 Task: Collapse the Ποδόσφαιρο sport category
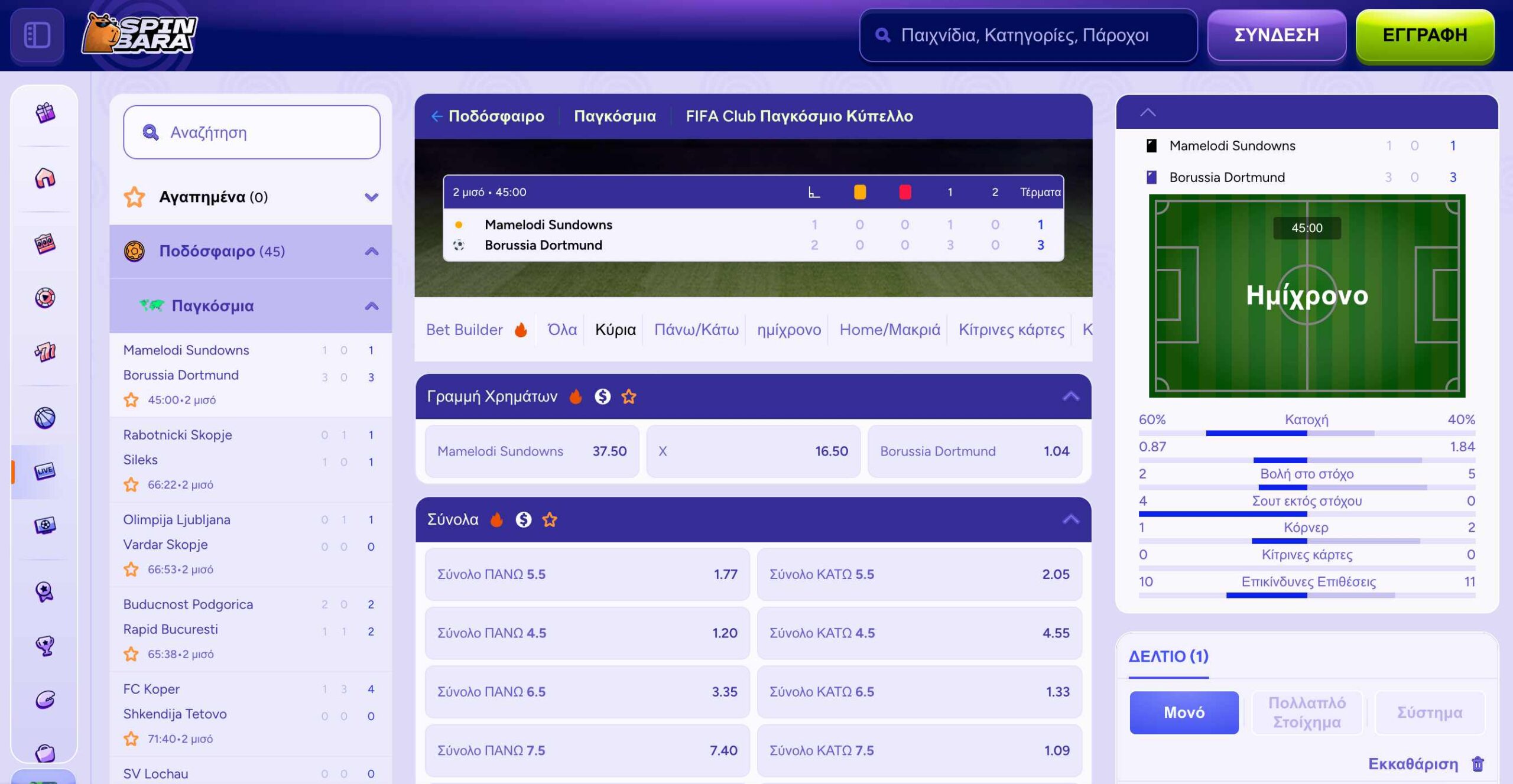pos(371,251)
